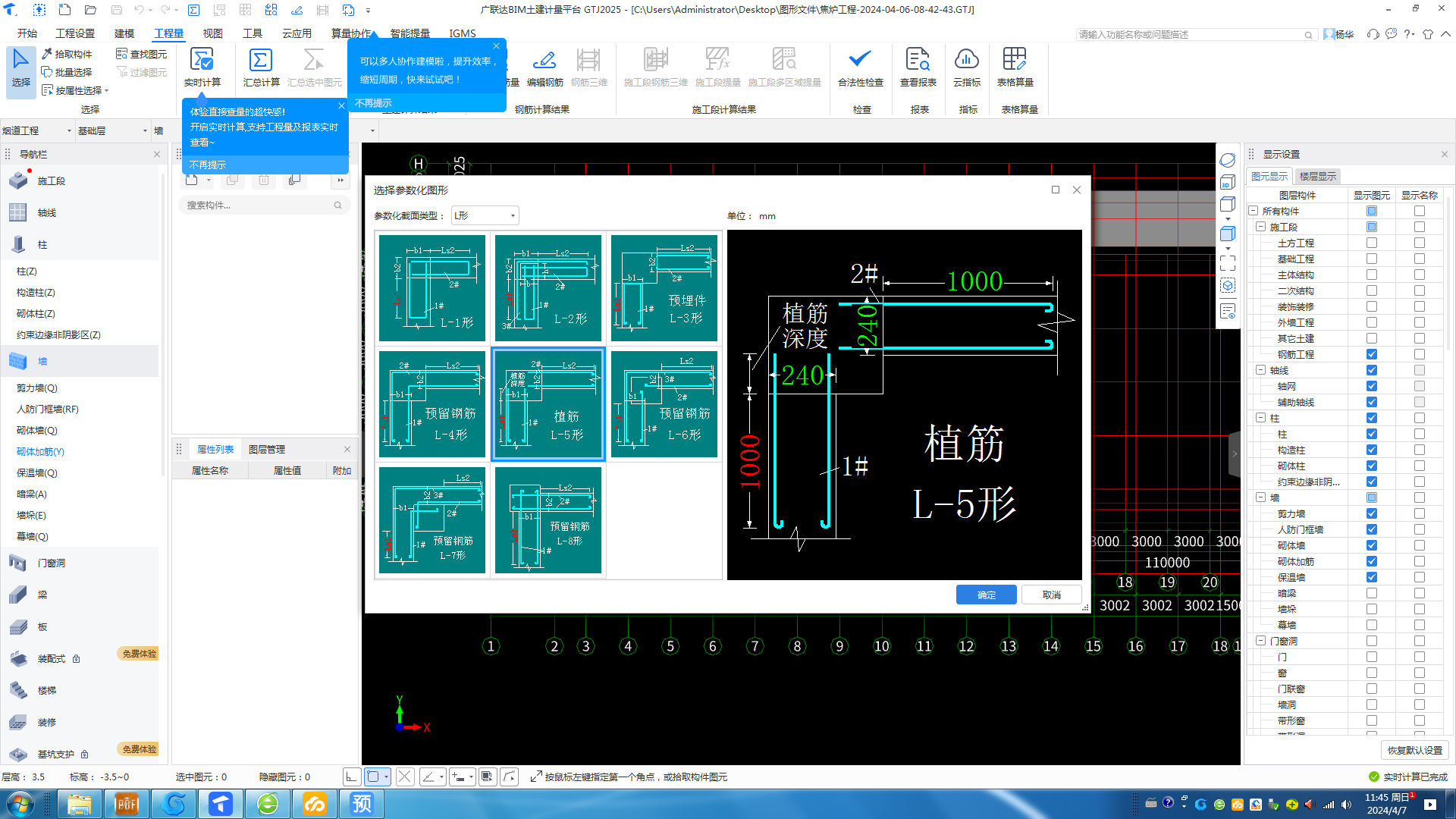Click the 3D view icon on right toolbar

(1228, 183)
